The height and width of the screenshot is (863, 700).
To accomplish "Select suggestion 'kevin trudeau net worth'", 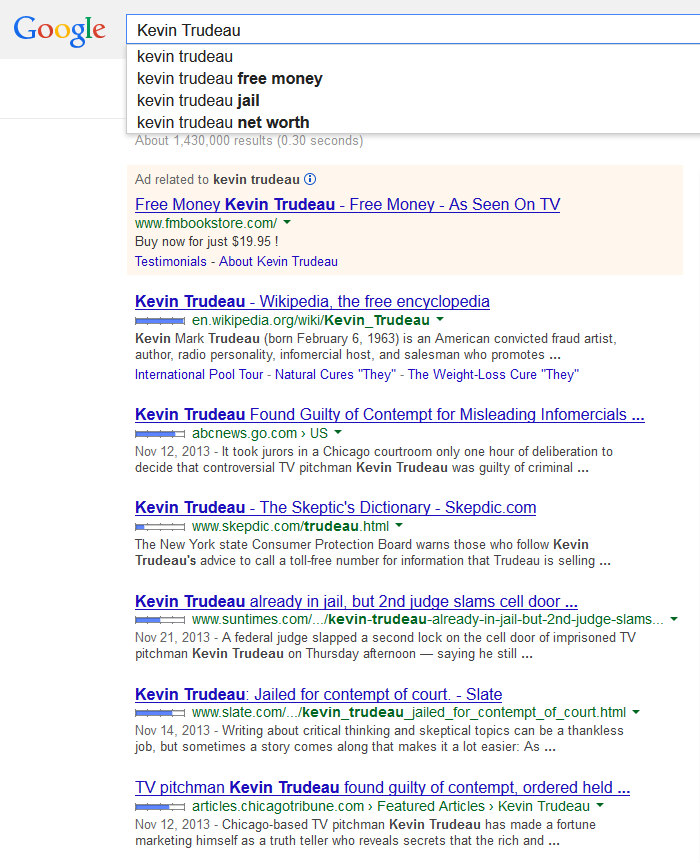I will 413,122.
